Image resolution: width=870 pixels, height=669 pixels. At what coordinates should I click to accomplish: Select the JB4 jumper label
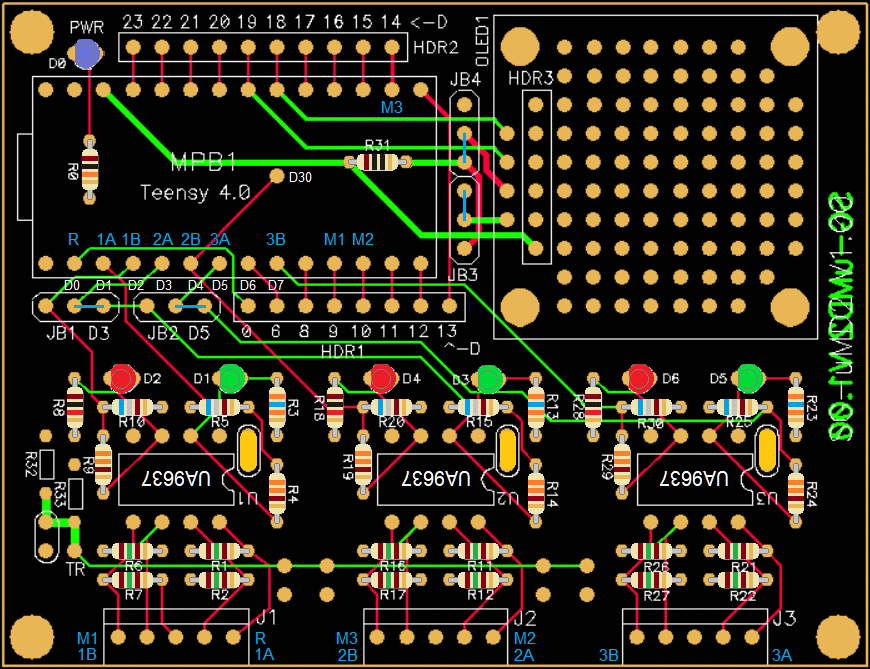click(x=466, y=79)
